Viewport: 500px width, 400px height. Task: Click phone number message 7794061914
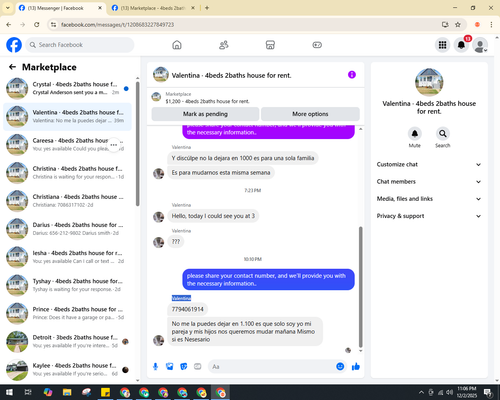(188, 309)
